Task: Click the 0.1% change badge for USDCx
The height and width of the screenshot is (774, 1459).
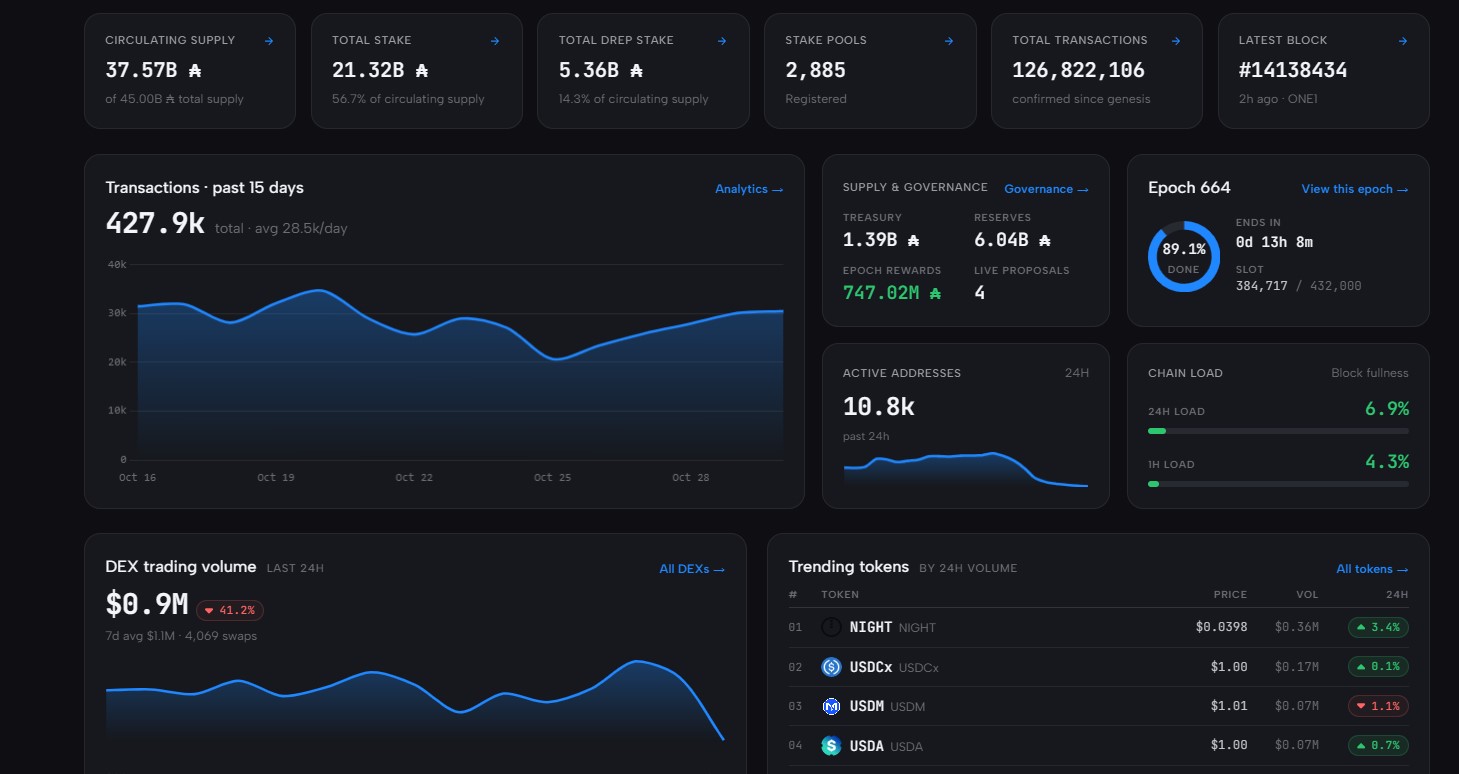Action: 1378,667
